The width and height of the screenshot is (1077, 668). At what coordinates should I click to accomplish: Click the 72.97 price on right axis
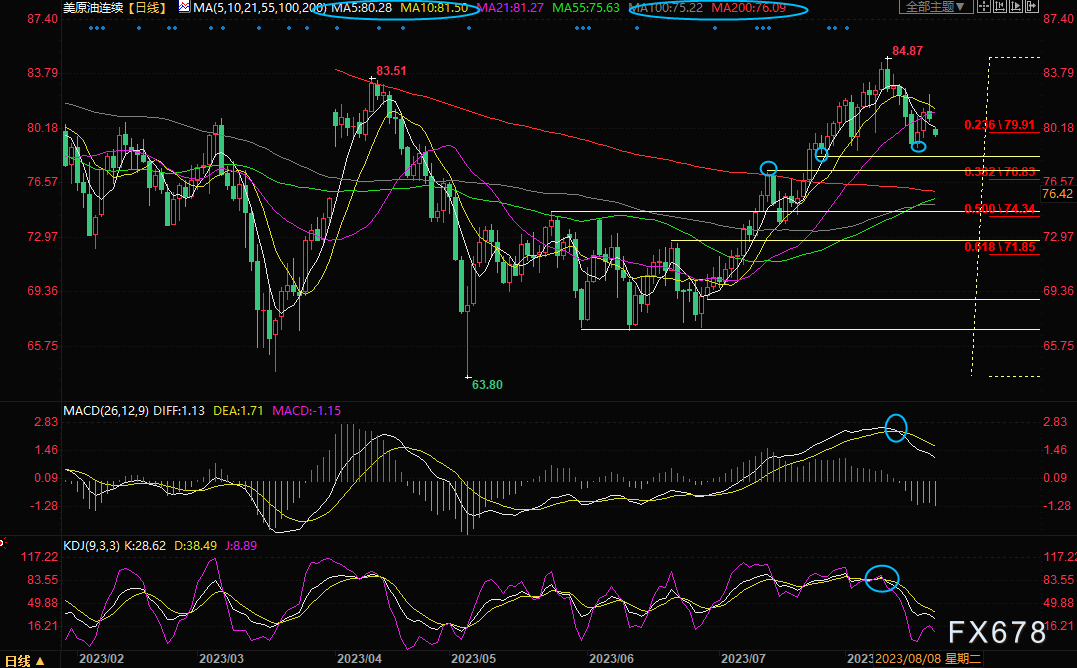(x=1058, y=236)
